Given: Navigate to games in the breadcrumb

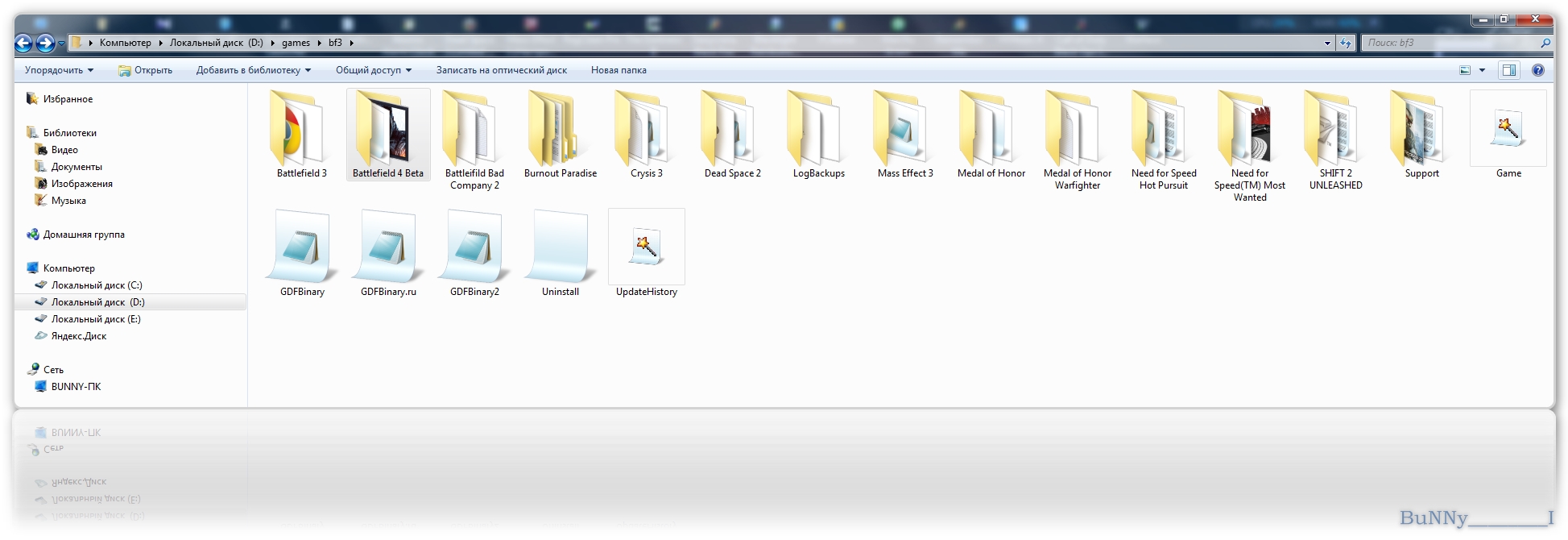Looking at the screenshot, I should click(296, 43).
